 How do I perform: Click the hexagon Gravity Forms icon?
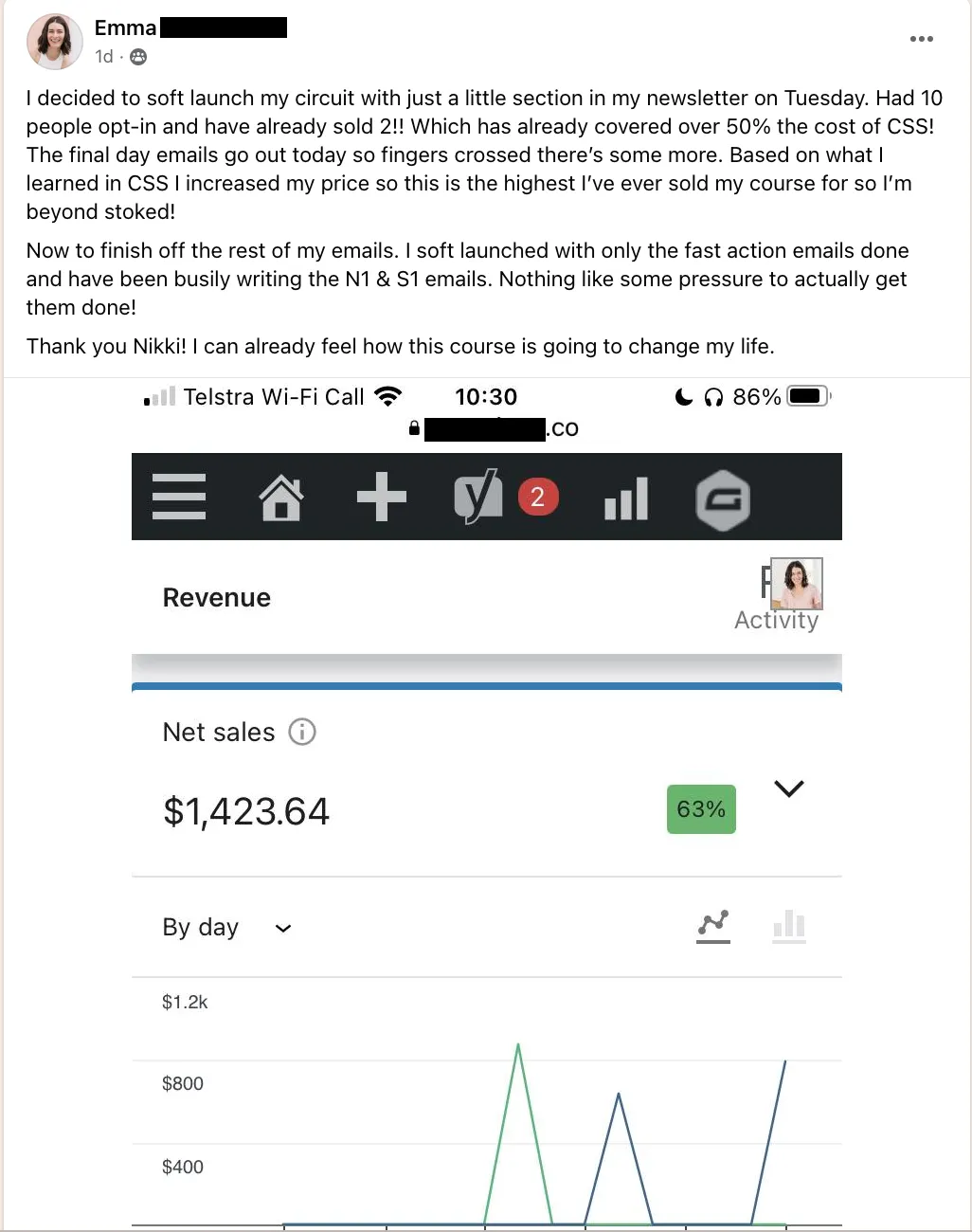point(723,499)
